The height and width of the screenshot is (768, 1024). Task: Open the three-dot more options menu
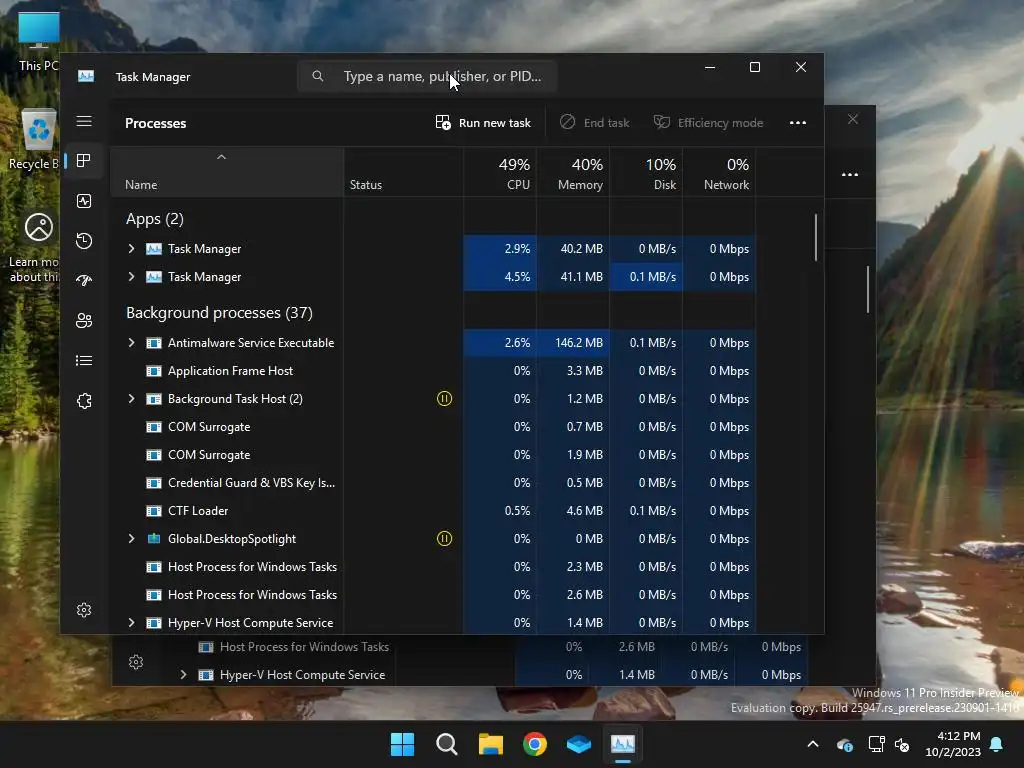click(x=797, y=123)
